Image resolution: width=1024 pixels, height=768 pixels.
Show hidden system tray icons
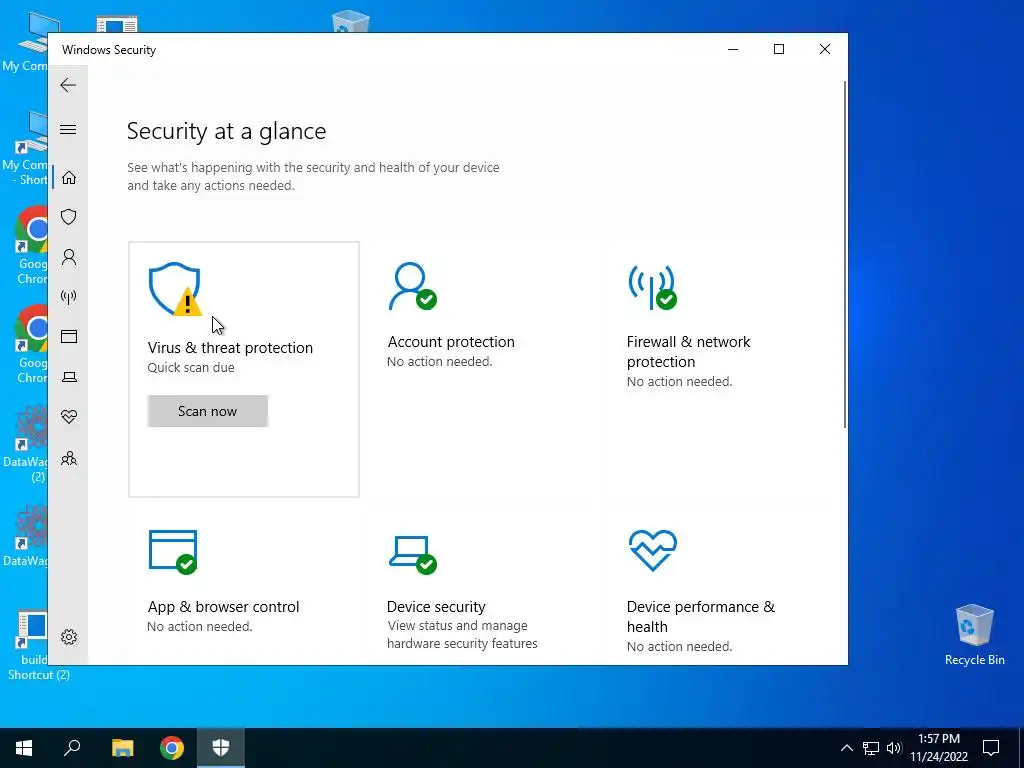point(846,748)
